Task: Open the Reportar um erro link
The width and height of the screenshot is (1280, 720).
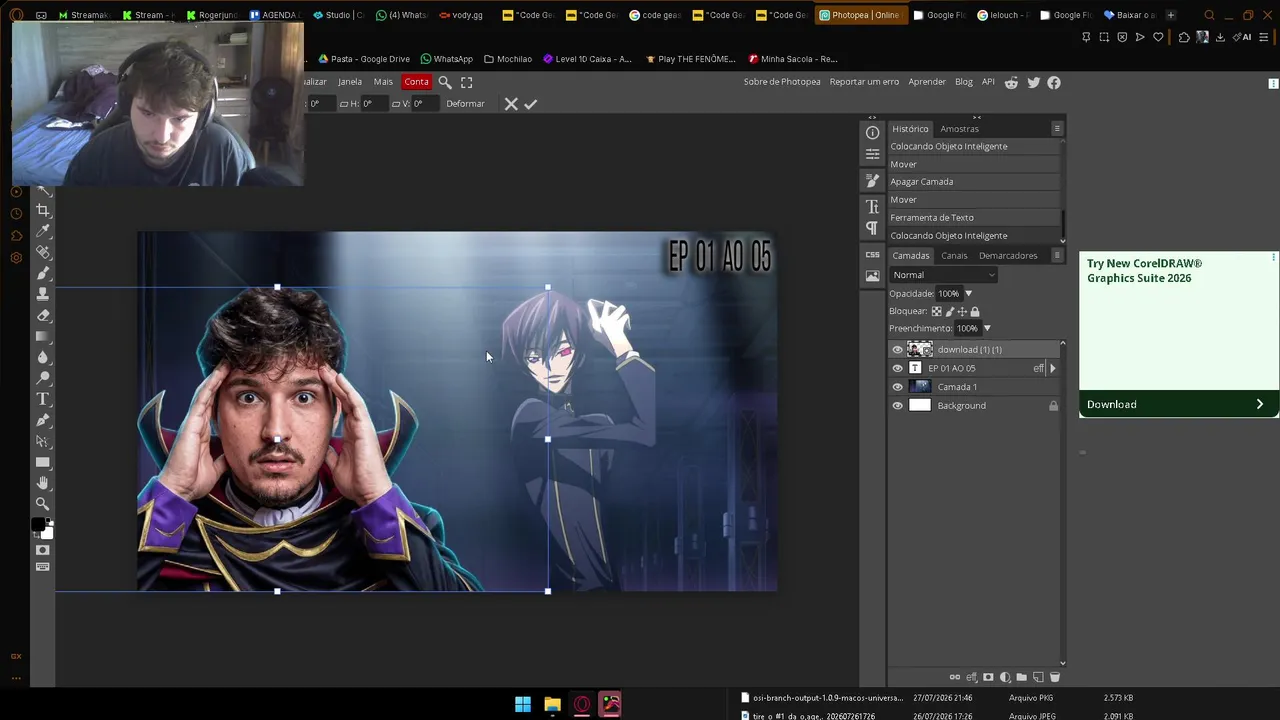Action: coord(864,82)
